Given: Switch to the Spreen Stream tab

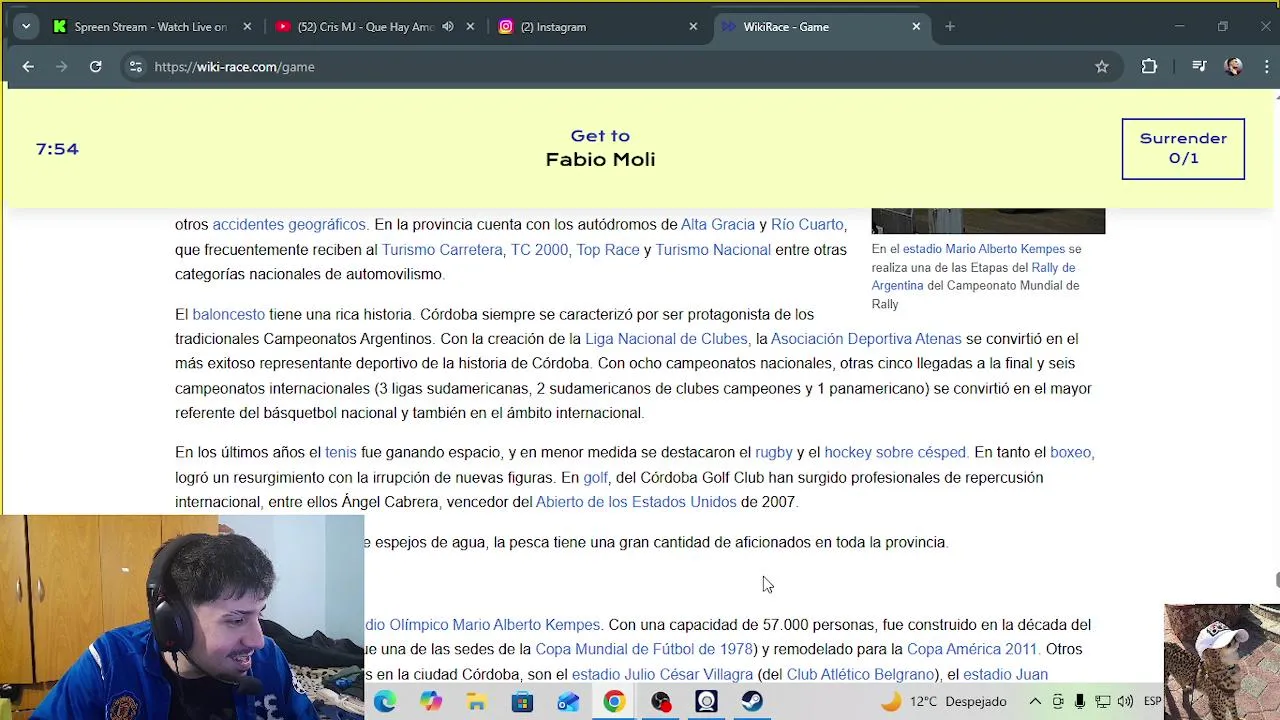Looking at the screenshot, I should tap(153, 27).
